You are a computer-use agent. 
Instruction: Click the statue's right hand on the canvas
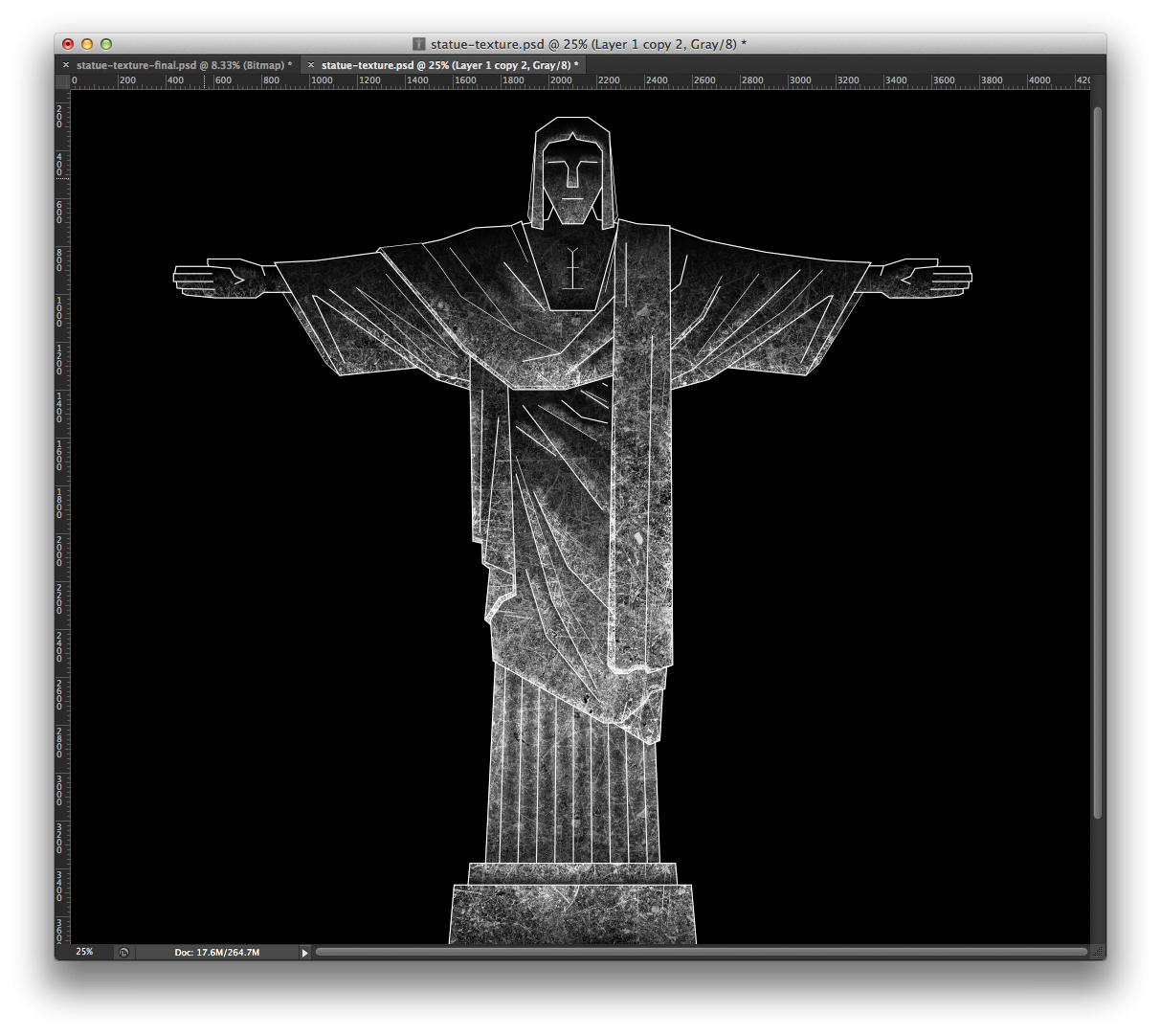pos(925,278)
